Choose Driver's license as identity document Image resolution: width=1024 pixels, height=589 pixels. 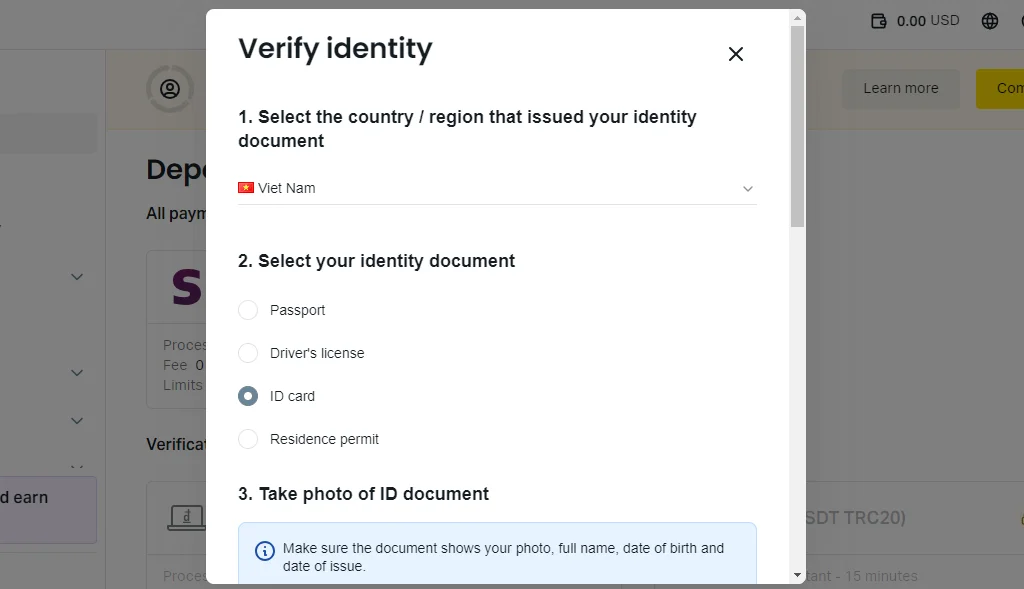pyautogui.click(x=247, y=353)
